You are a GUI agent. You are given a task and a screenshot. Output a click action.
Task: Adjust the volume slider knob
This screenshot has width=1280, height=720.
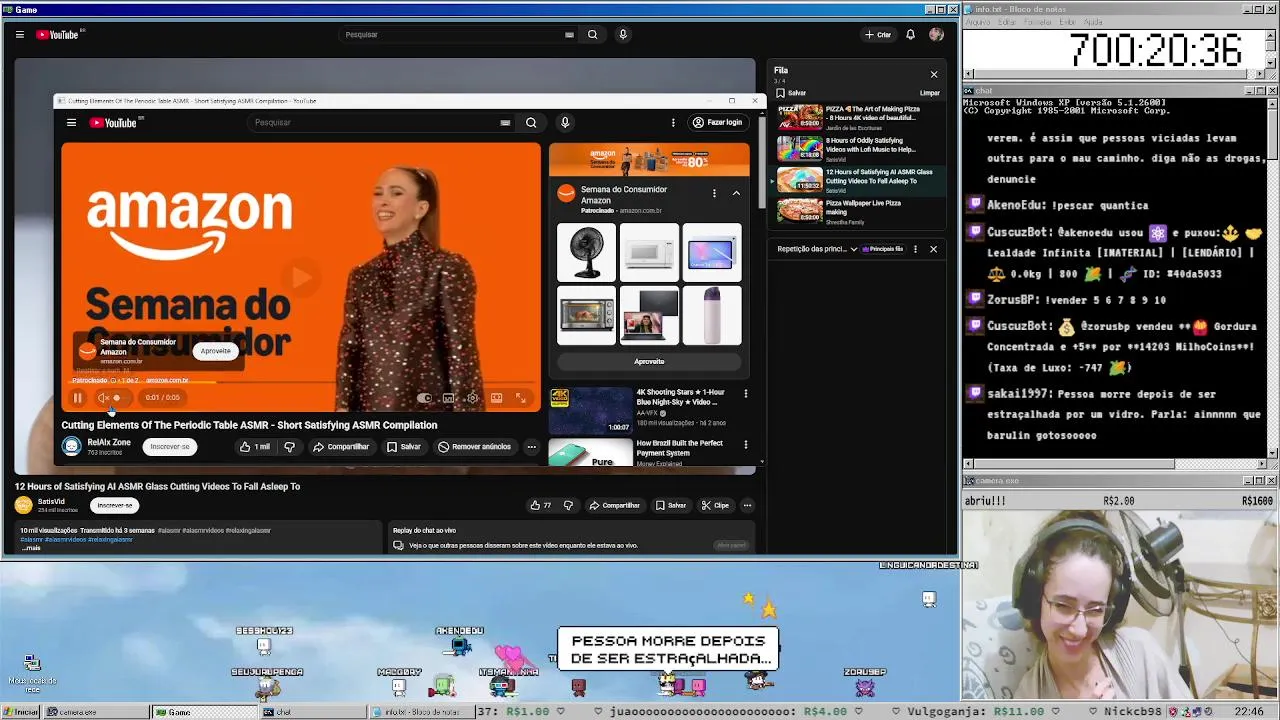pos(116,398)
